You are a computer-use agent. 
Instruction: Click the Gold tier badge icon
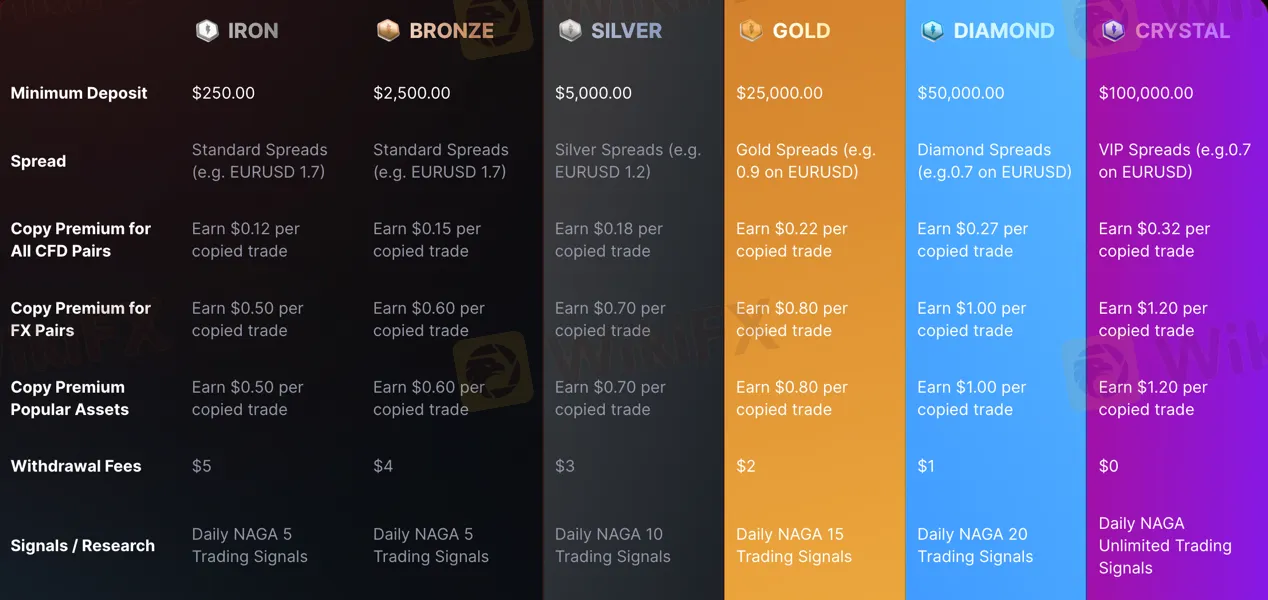click(751, 31)
